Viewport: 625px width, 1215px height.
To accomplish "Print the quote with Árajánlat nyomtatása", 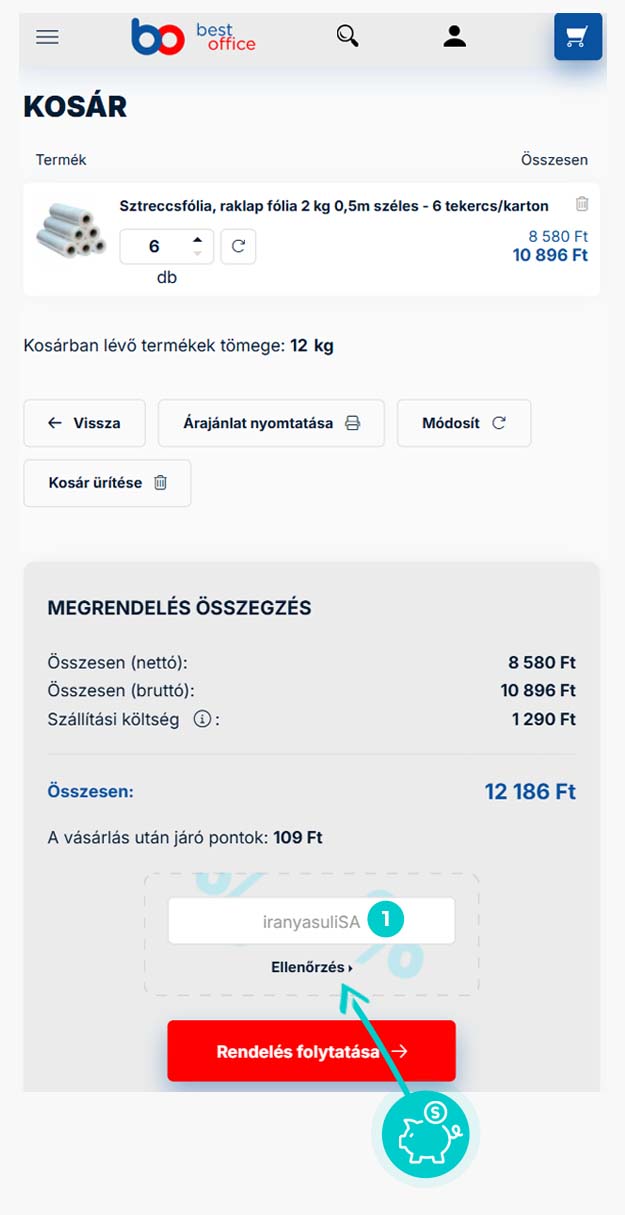I will [271, 423].
